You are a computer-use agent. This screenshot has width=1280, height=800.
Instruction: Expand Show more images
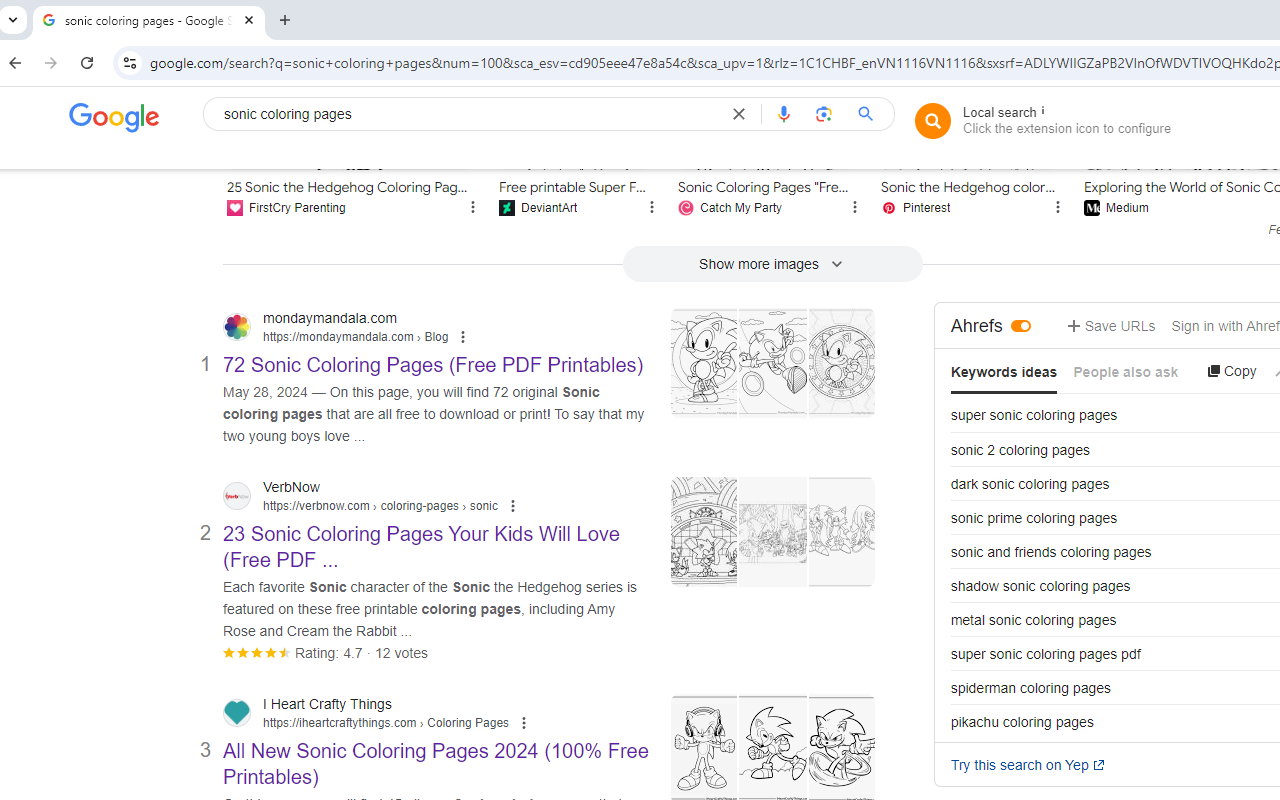[x=771, y=263]
